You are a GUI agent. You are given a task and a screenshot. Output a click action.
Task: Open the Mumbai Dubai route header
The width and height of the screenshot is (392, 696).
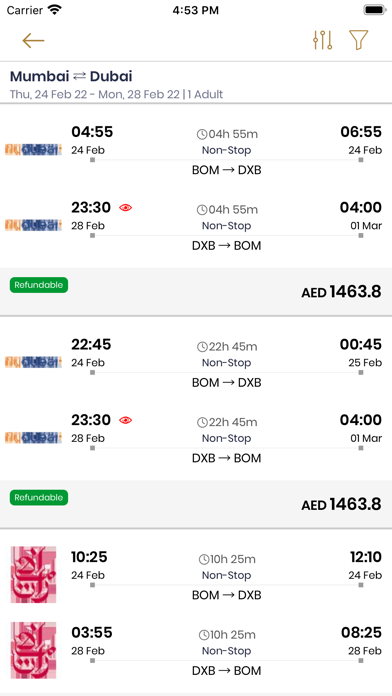pyautogui.click(x=71, y=76)
